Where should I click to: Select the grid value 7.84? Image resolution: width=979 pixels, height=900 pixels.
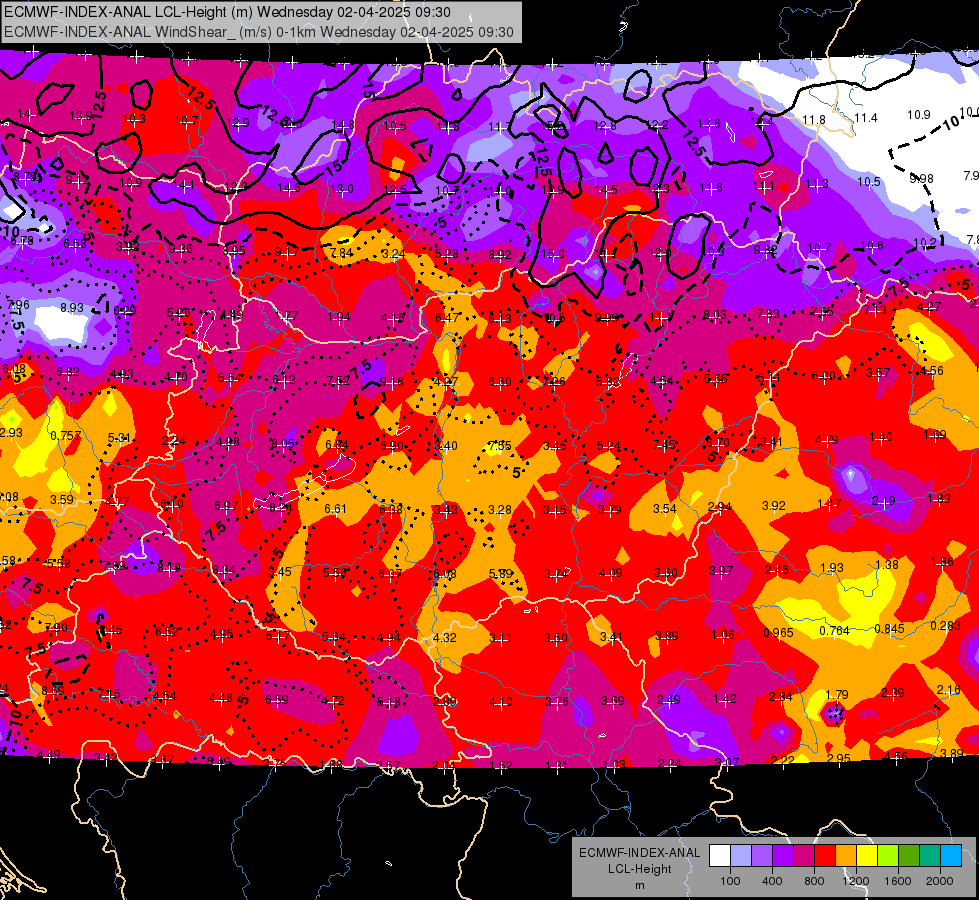coord(342,253)
